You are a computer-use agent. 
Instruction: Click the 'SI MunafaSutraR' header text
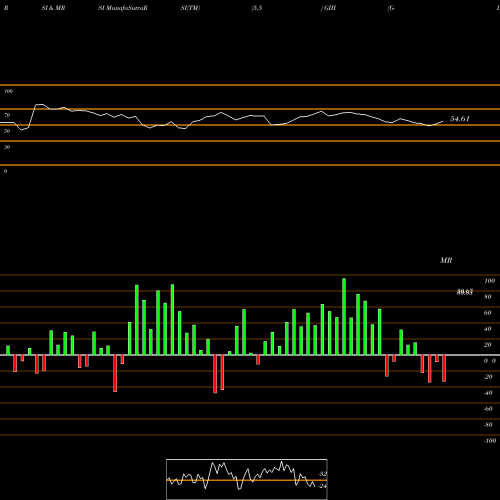[123, 8]
